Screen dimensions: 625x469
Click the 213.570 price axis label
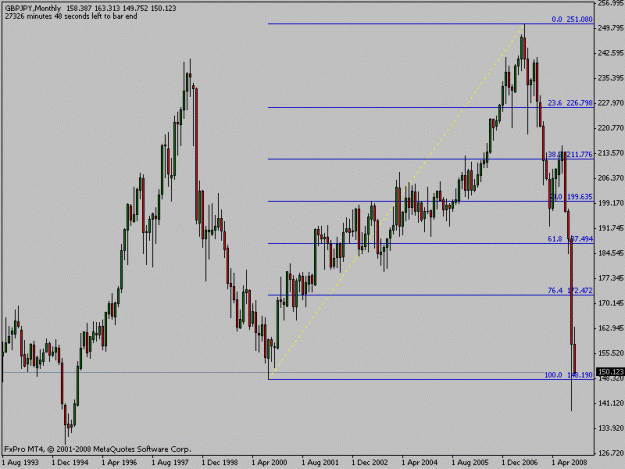[x=611, y=153]
